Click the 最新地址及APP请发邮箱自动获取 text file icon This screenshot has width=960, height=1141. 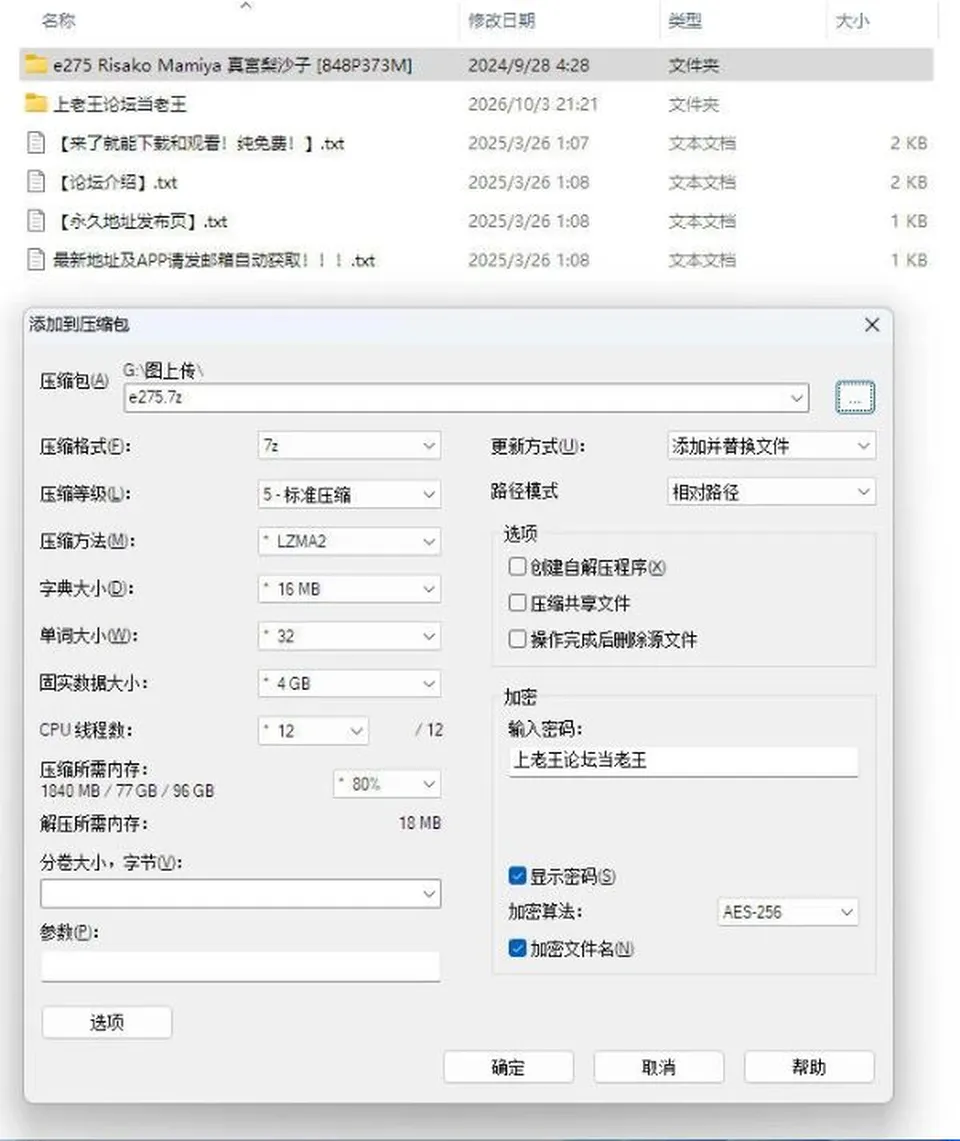coord(36,259)
